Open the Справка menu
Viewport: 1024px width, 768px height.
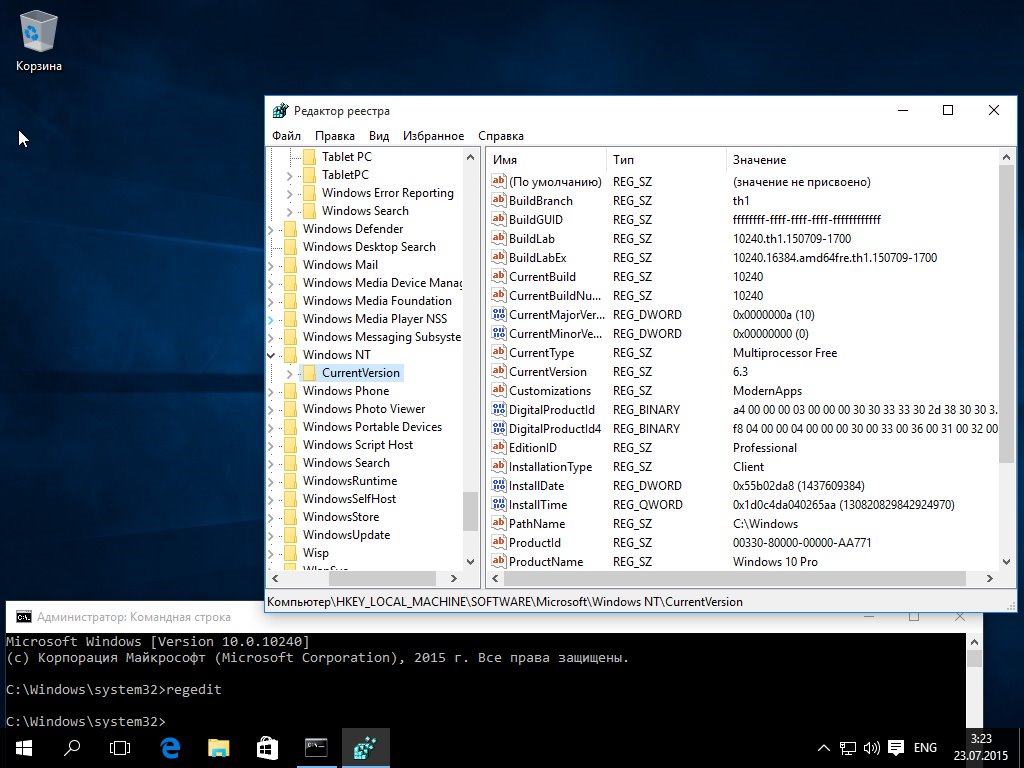click(x=501, y=136)
